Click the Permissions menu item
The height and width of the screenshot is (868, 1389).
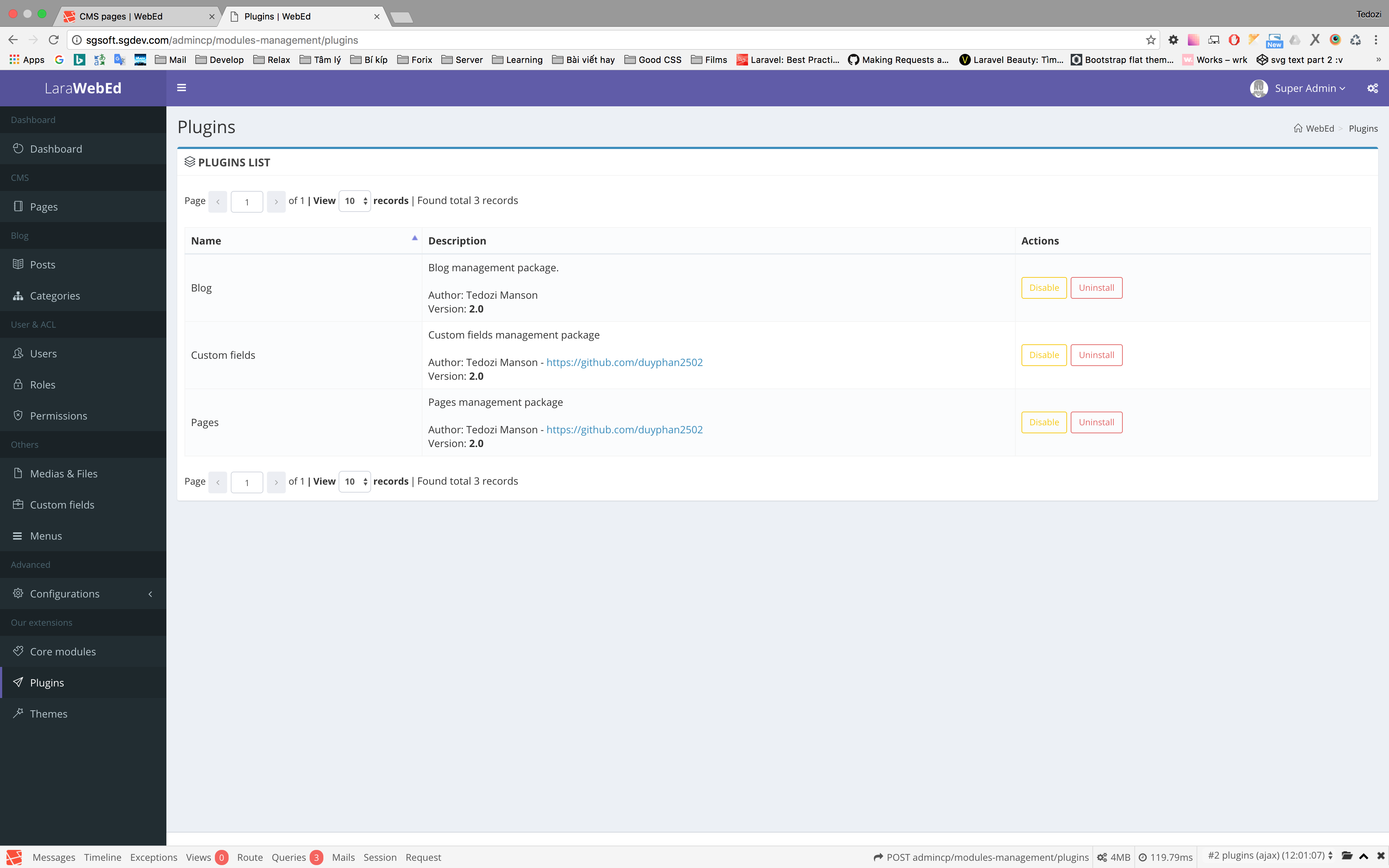58,415
